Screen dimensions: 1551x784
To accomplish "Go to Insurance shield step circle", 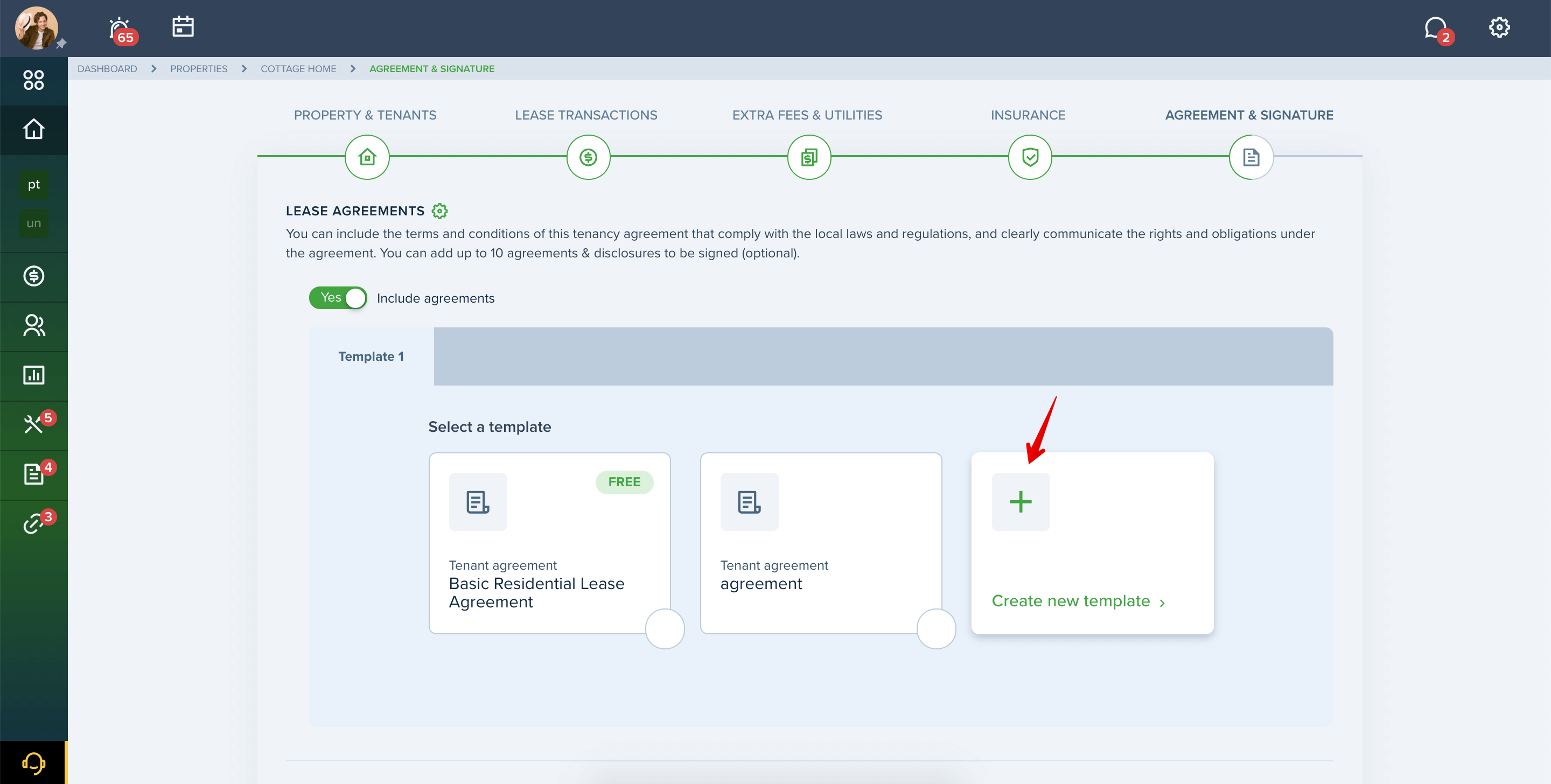I will tap(1030, 157).
